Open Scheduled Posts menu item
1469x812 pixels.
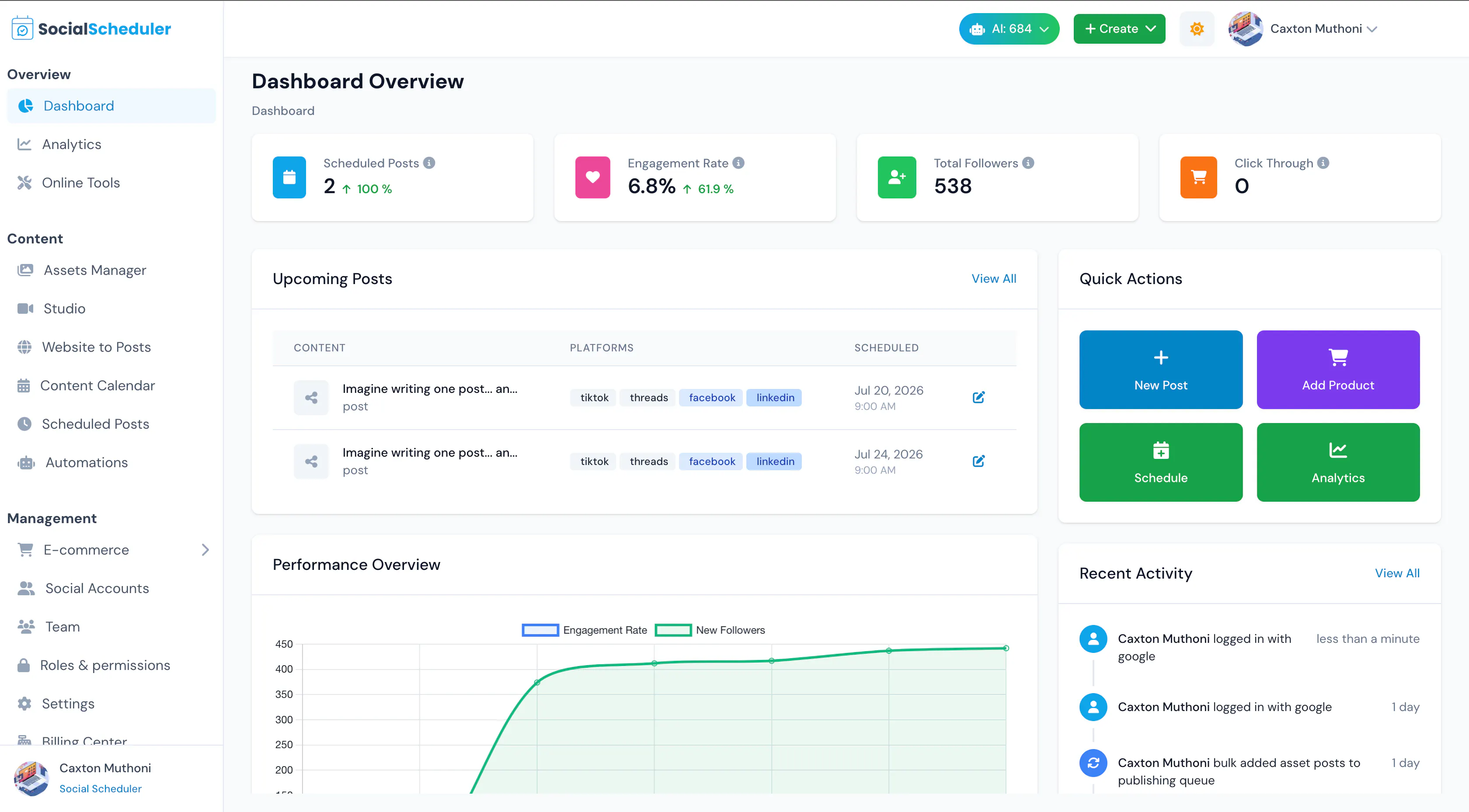coord(111,423)
